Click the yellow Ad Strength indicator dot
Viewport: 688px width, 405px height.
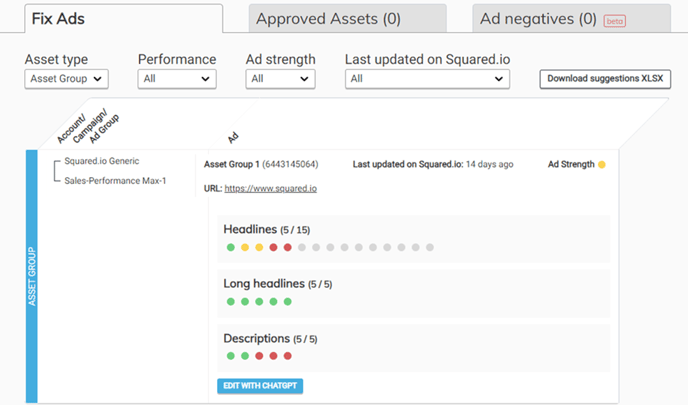coord(602,164)
